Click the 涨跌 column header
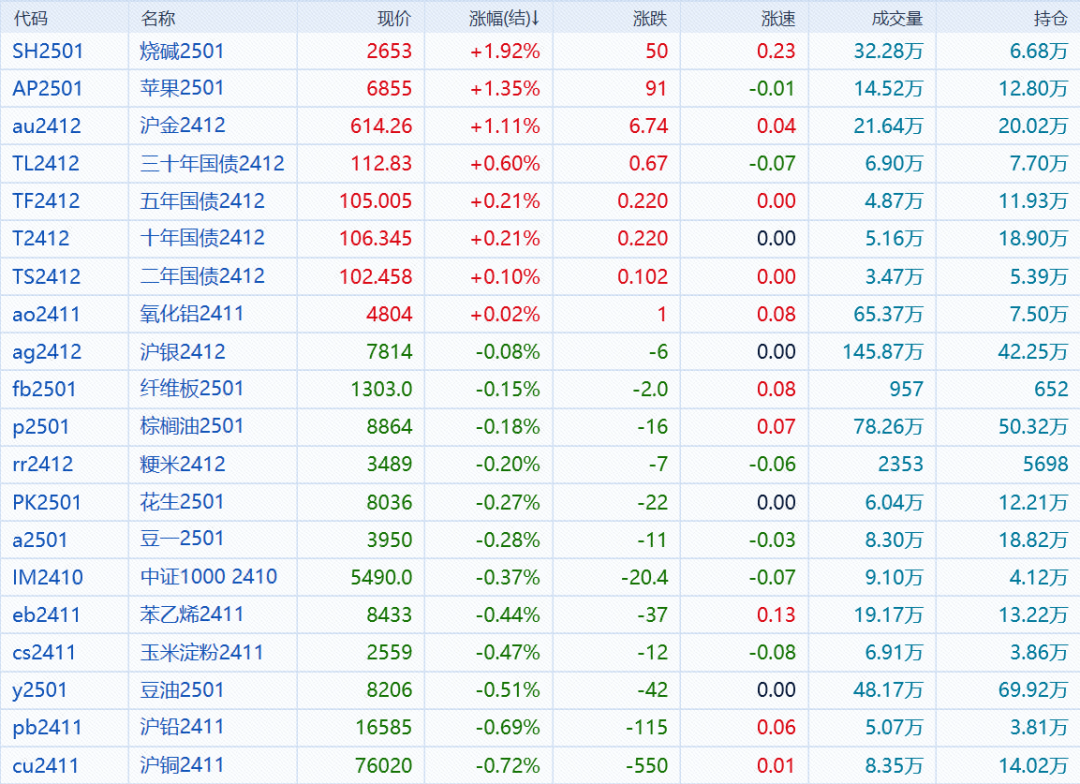Screen dimensions: 1080x784 click(x=650, y=19)
